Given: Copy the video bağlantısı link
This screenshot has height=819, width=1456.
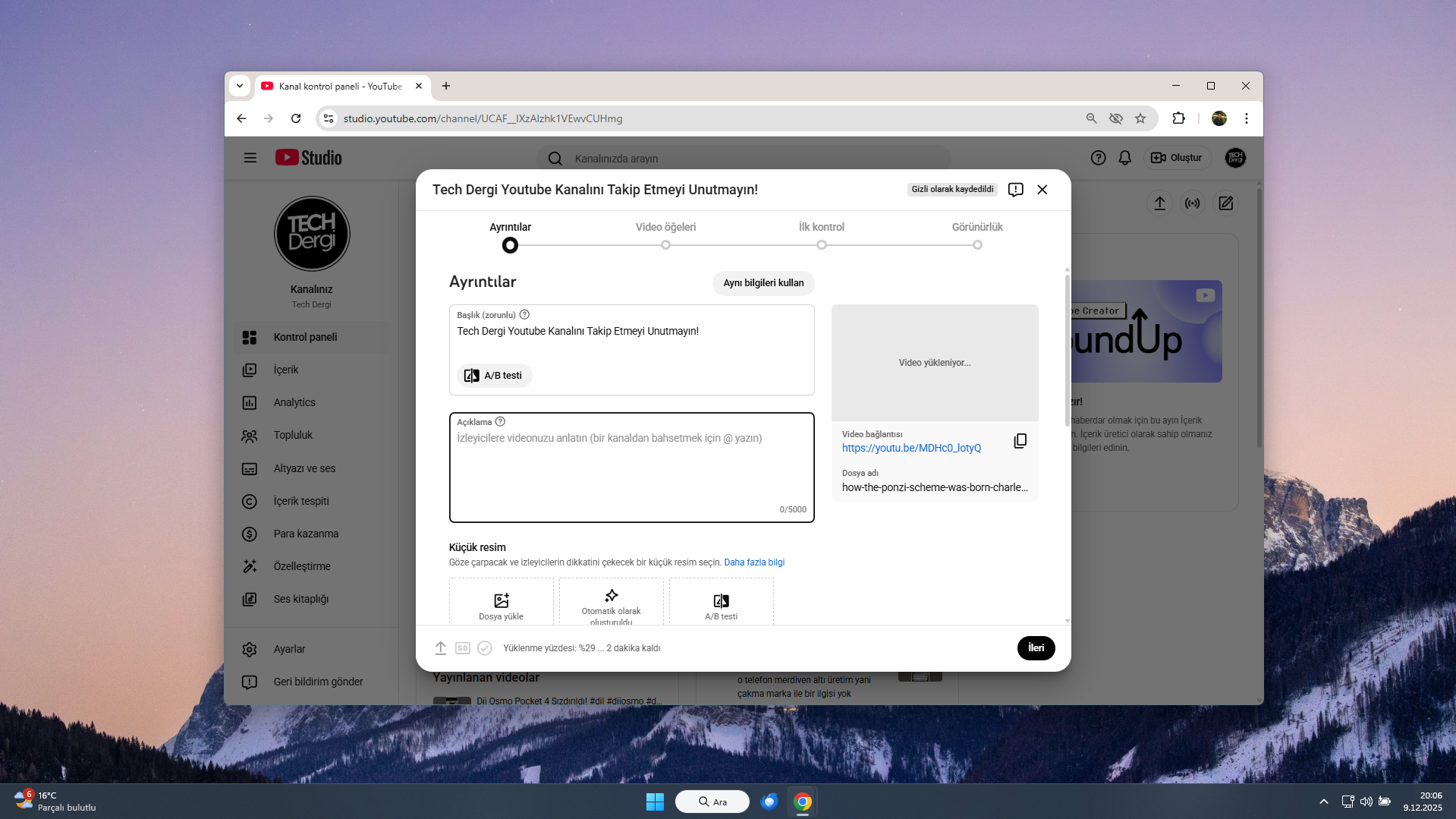Looking at the screenshot, I should pyautogui.click(x=1020, y=441).
